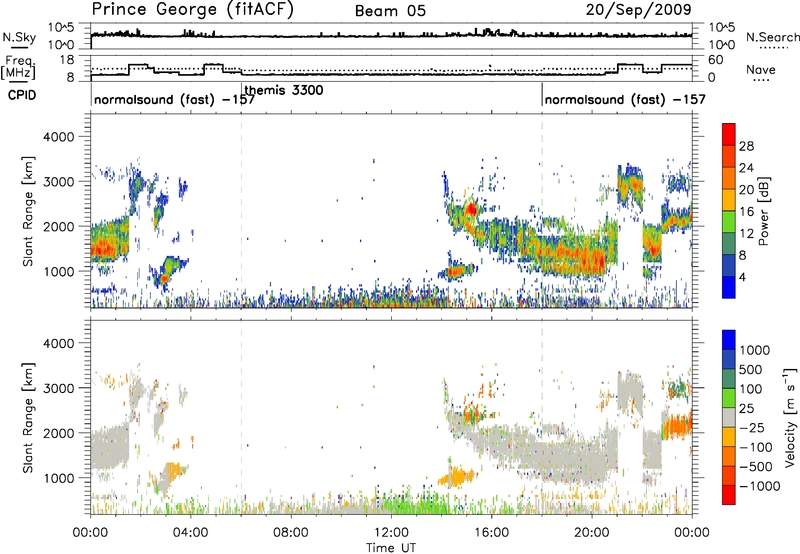The width and height of the screenshot is (800, 554).
Task: Click the red power hotspot near 15:00 UT
Action: point(471,209)
